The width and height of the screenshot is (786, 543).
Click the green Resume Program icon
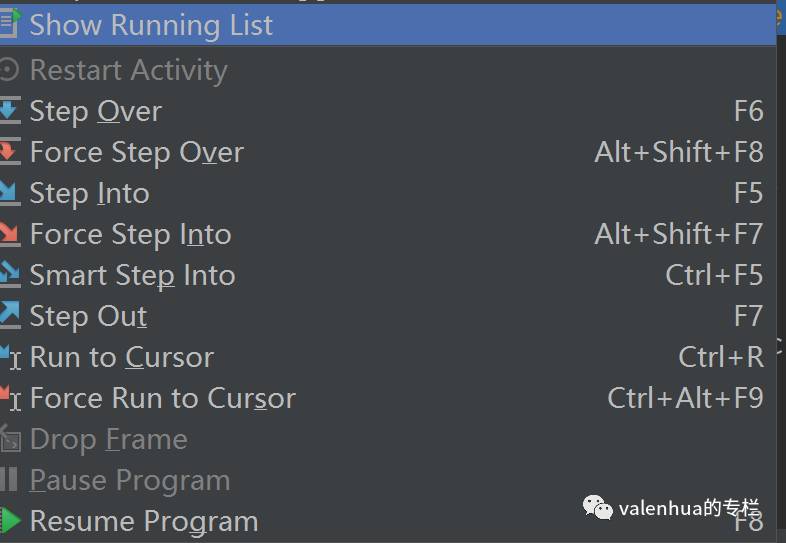(10, 520)
